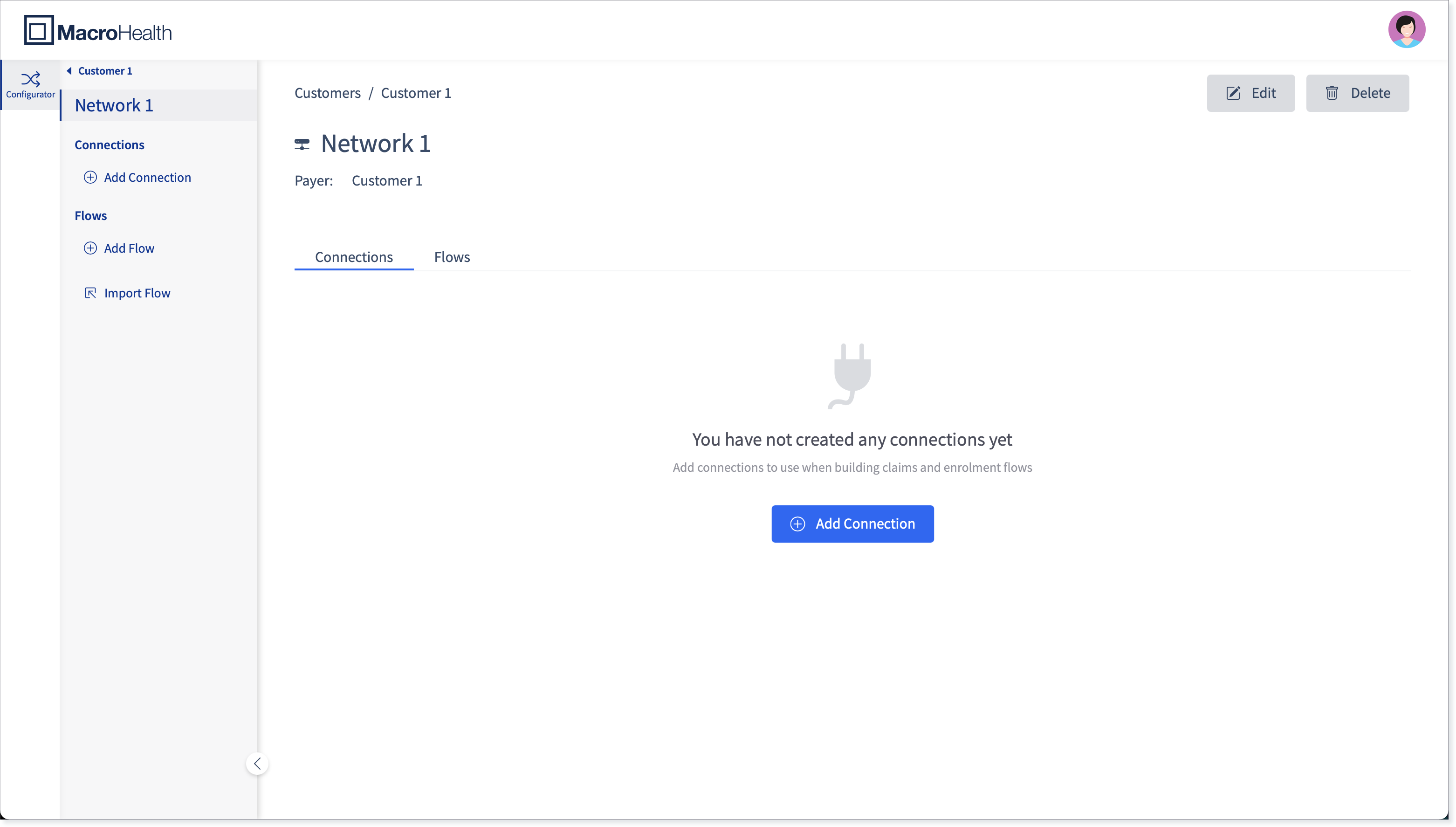Click the blue Add Connection button

pyautogui.click(x=852, y=524)
